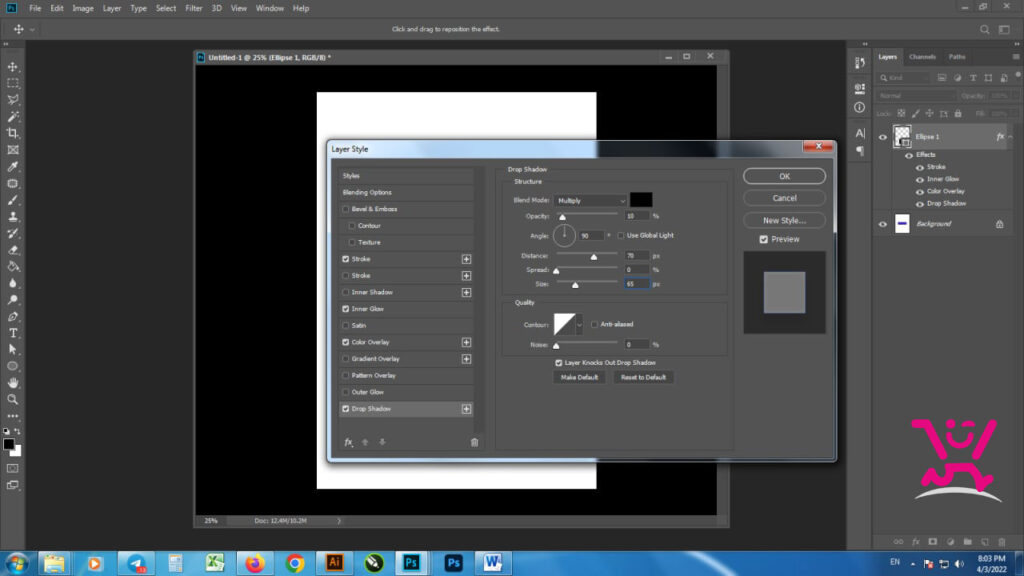Viewport: 1024px width, 576px height.
Task: Switch to the Channels tab
Action: pos(922,57)
